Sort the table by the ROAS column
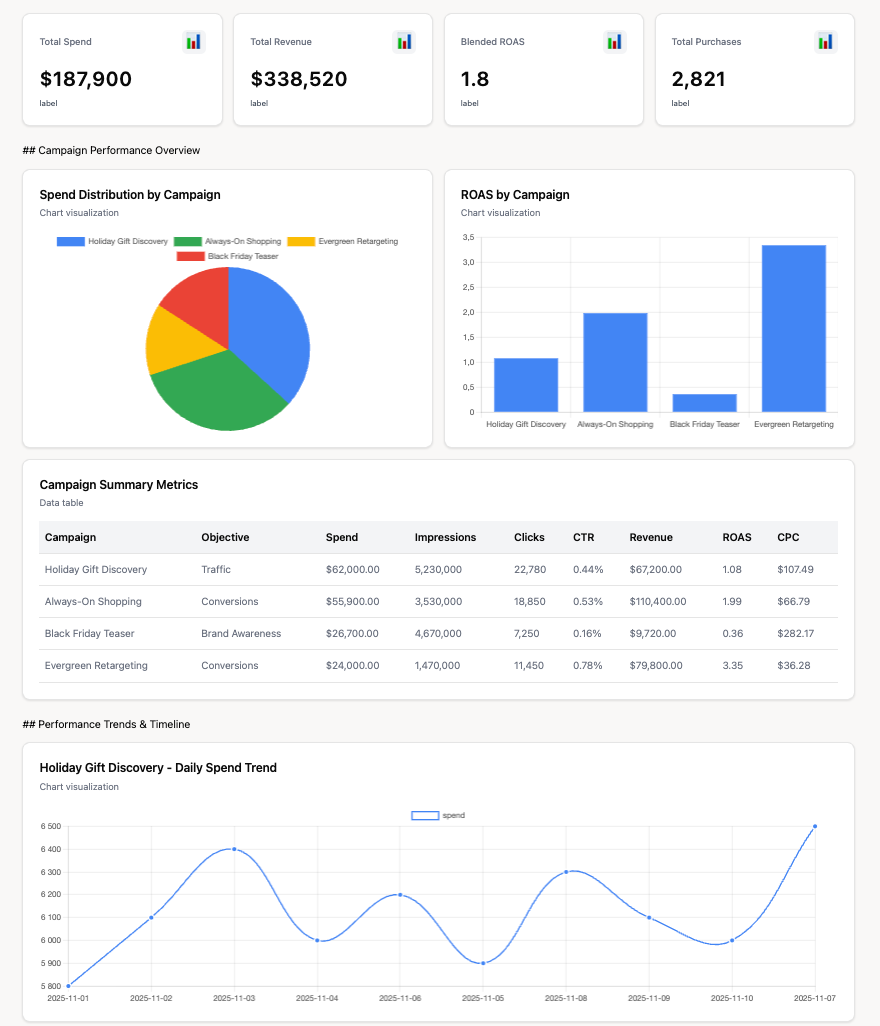 735,537
